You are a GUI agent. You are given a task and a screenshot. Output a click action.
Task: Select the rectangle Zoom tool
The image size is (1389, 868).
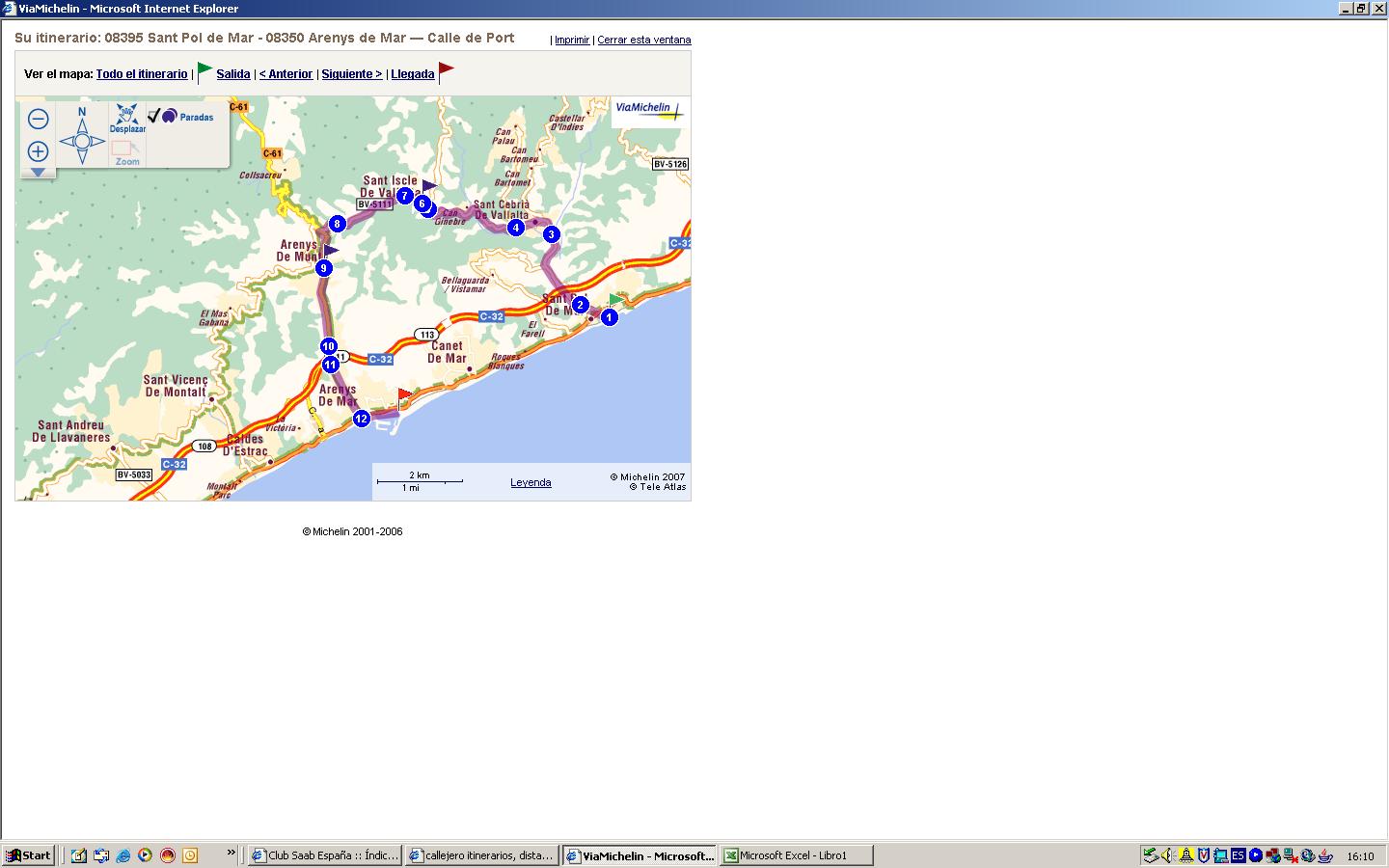click(127, 152)
